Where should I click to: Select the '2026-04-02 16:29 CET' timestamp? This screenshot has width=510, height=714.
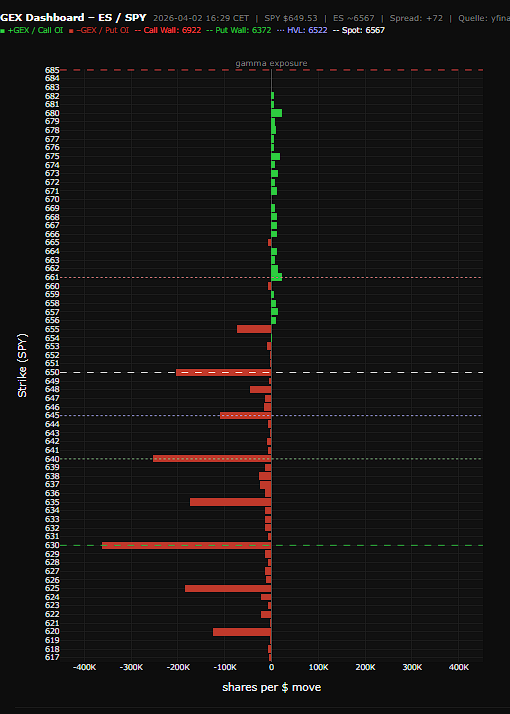pyautogui.click(x=201, y=18)
